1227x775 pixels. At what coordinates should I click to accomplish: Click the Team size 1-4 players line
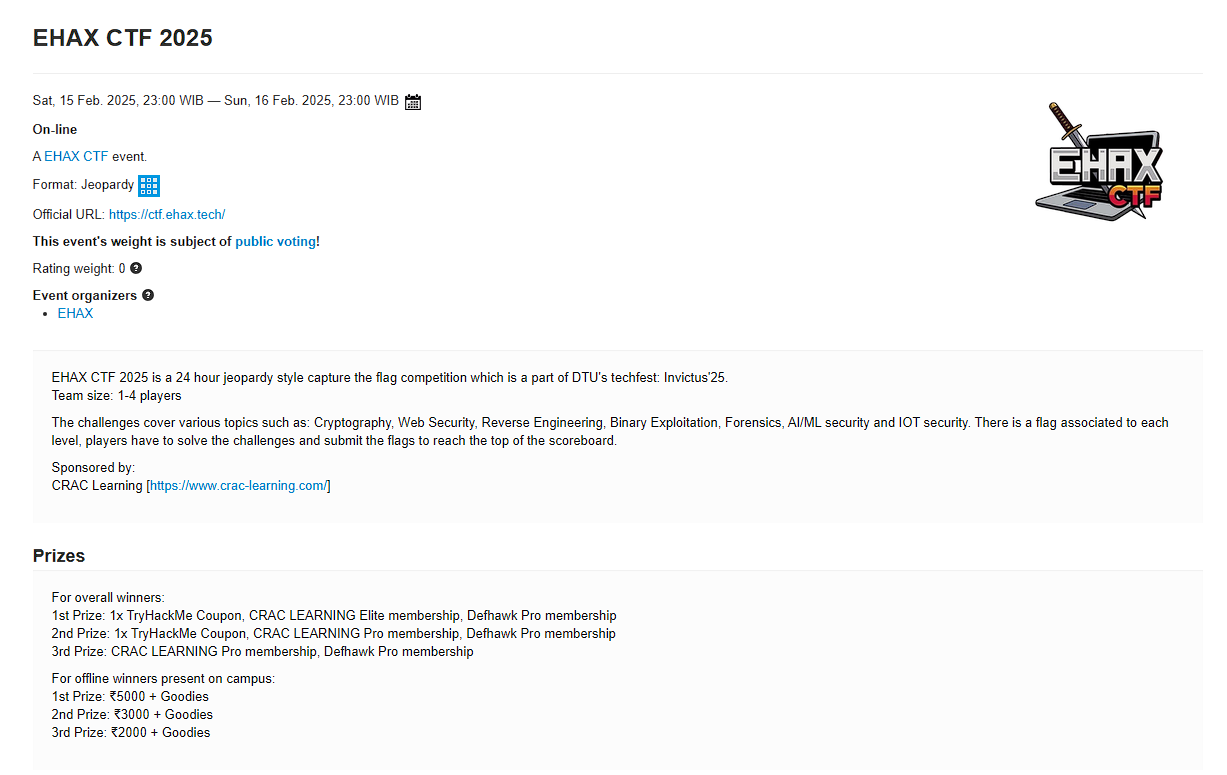point(116,395)
